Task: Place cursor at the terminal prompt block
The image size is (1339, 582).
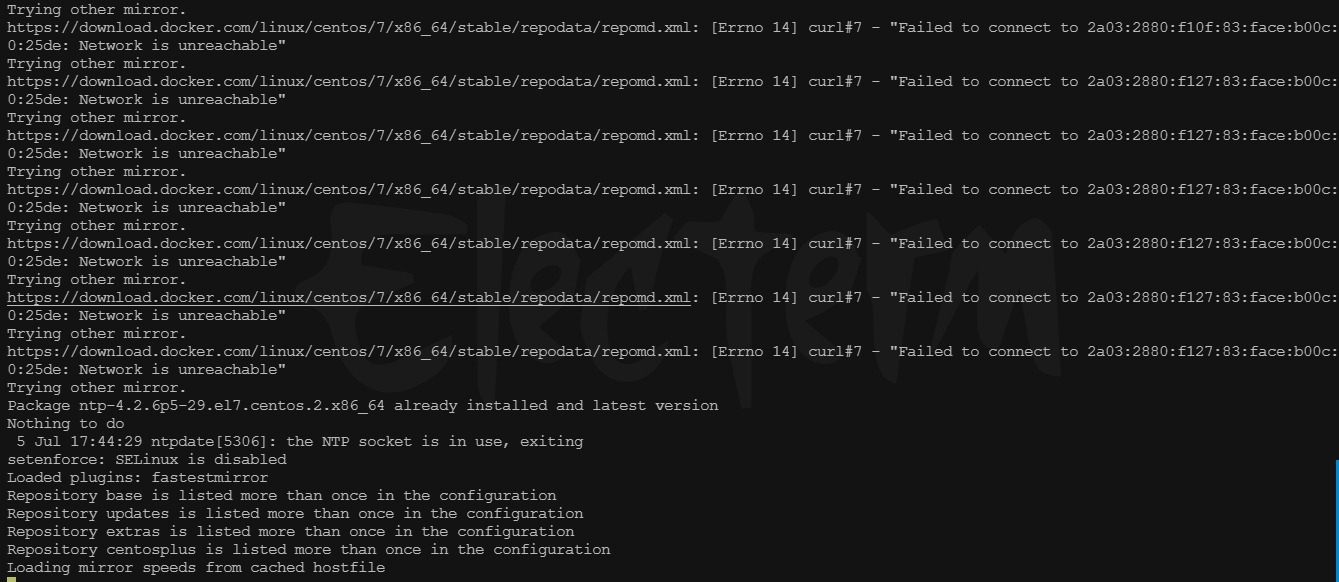Action: pos(11,579)
